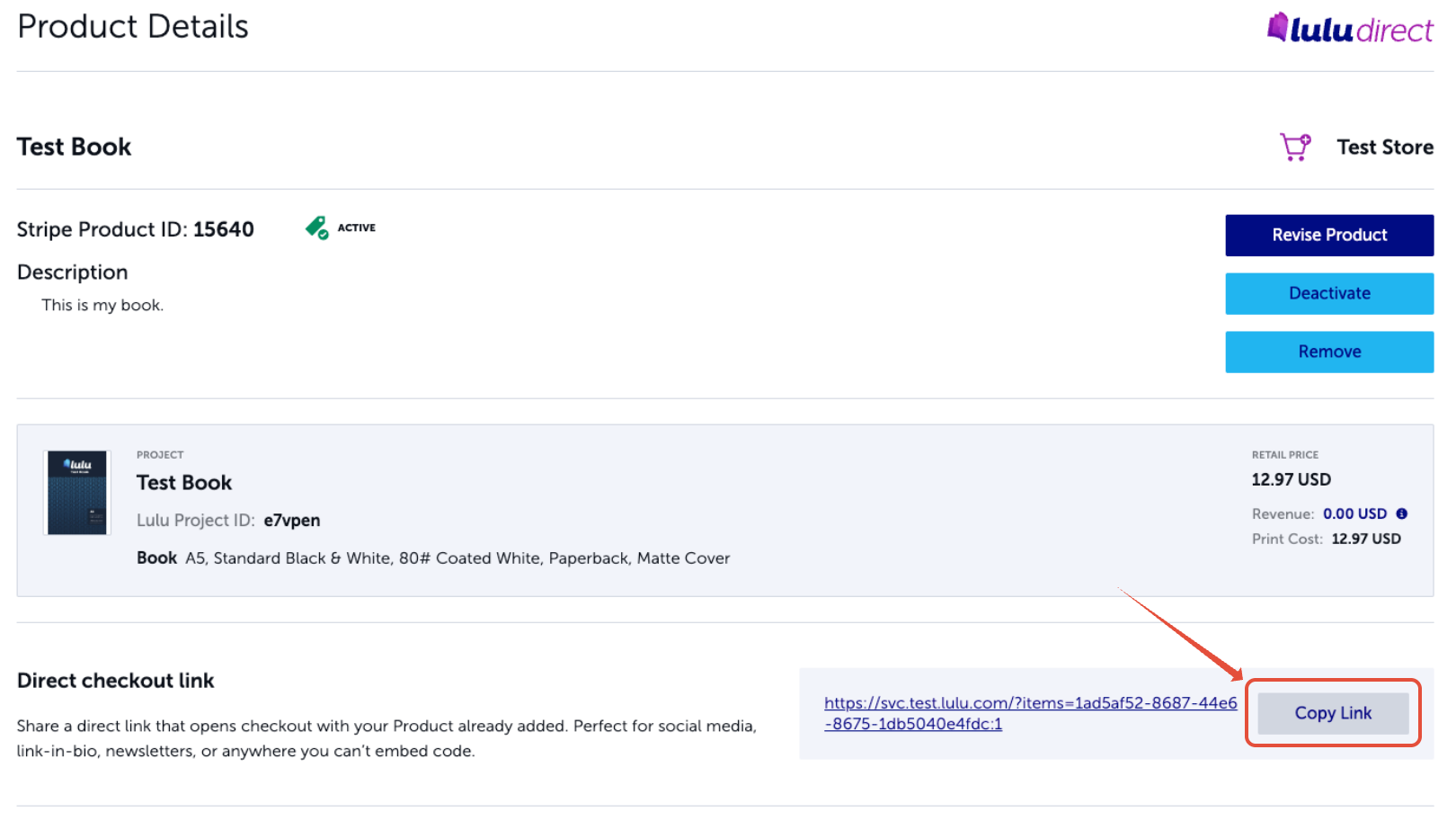Click the 'This is my book.' description
This screenshot has width=1456, height=821.
102,305
